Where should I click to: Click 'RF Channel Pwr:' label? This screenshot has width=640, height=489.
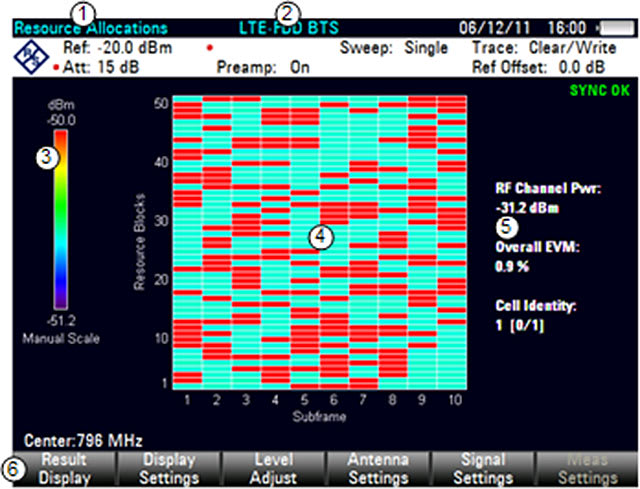pyautogui.click(x=548, y=188)
